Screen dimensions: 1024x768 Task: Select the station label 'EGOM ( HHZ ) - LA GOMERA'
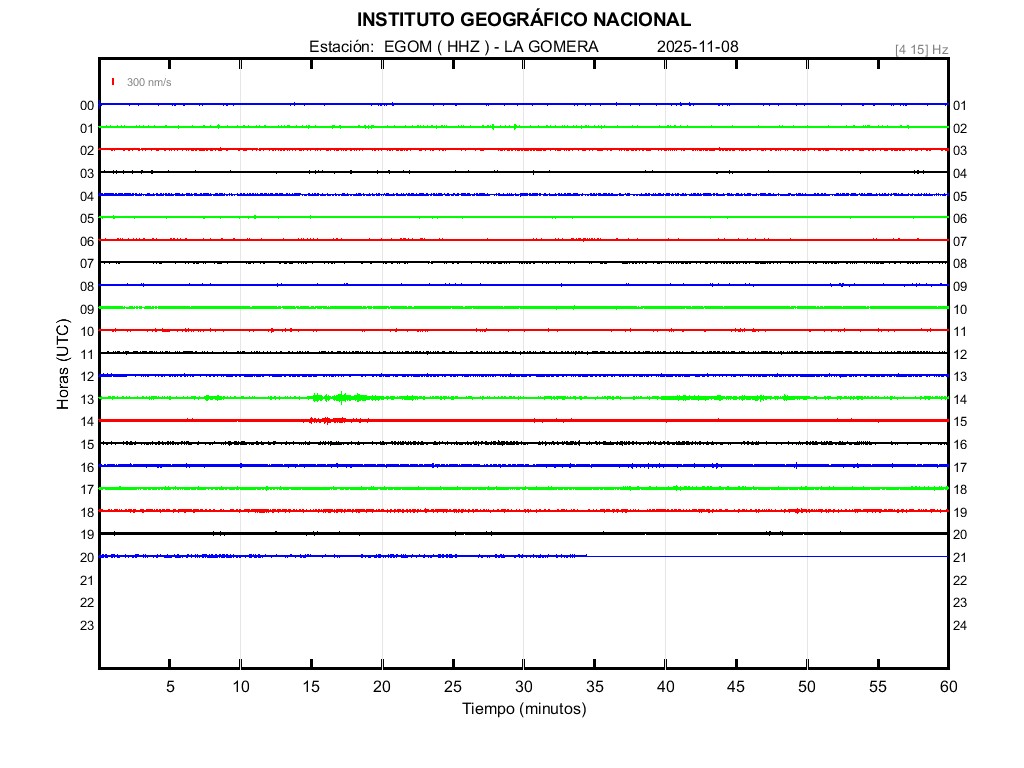point(491,47)
